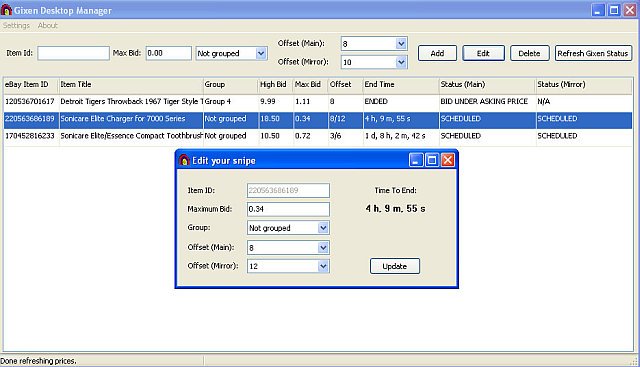Click the High Bid column header
This screenshot has height=367, width=640.
pos(276,85)
